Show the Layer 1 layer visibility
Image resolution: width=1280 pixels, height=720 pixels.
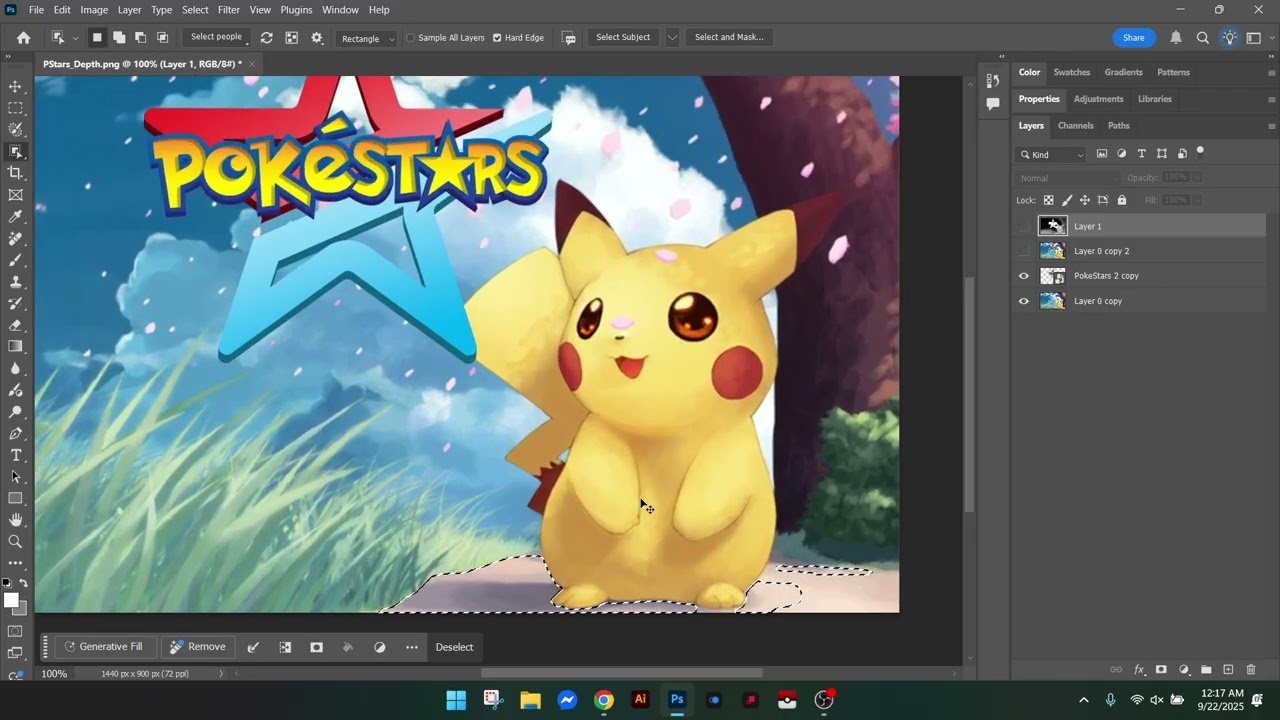pos(1023,226)
